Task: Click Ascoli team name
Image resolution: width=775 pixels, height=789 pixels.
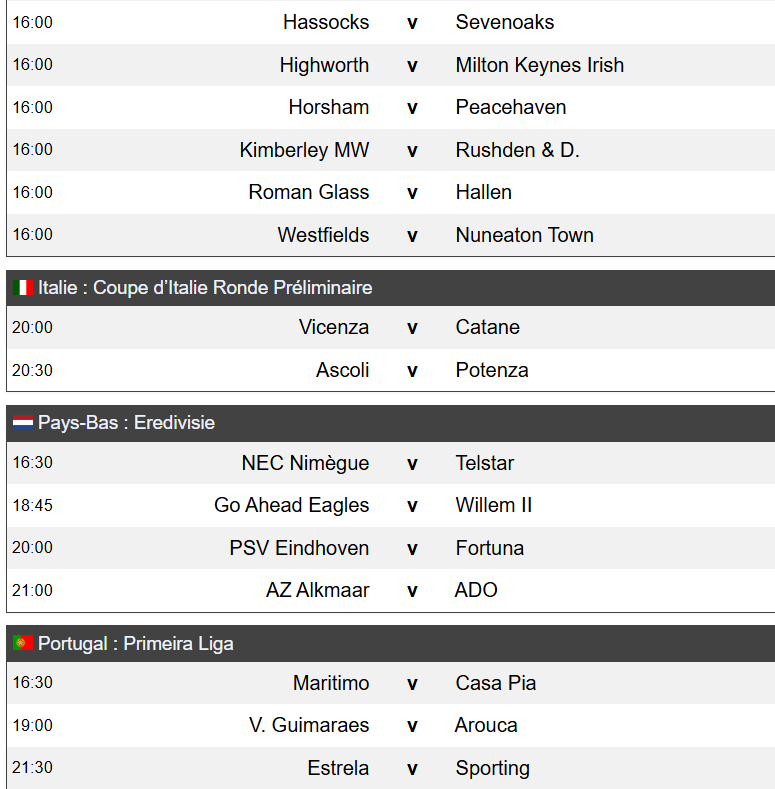Action: click(x=342, y=370)
